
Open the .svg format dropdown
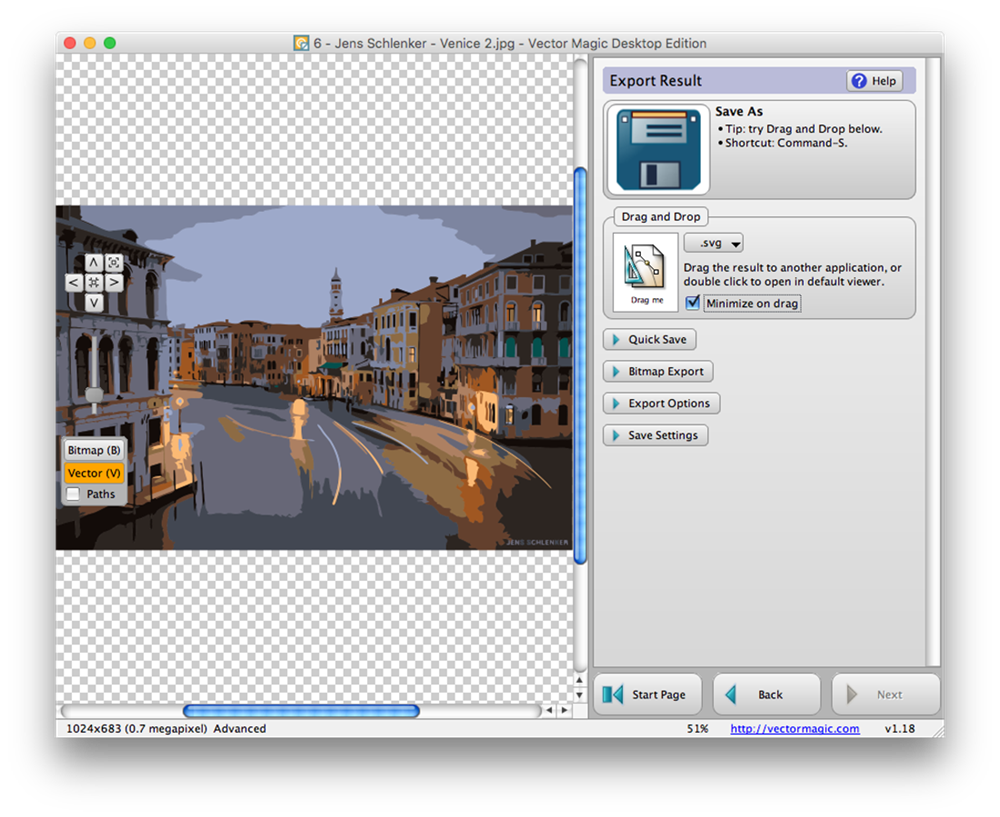coord(713,243)
